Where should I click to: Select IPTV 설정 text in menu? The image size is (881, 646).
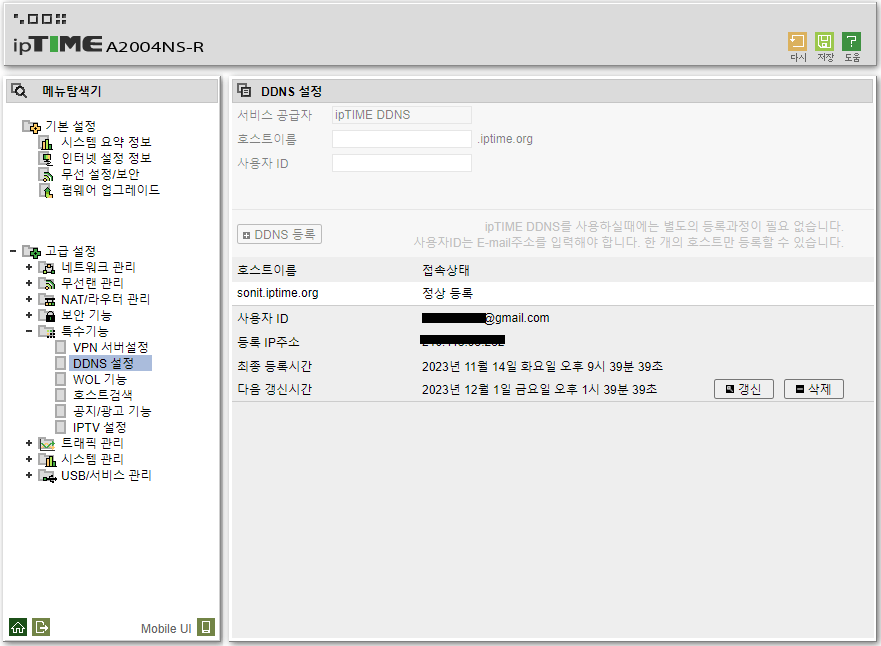tap(99, 427)
